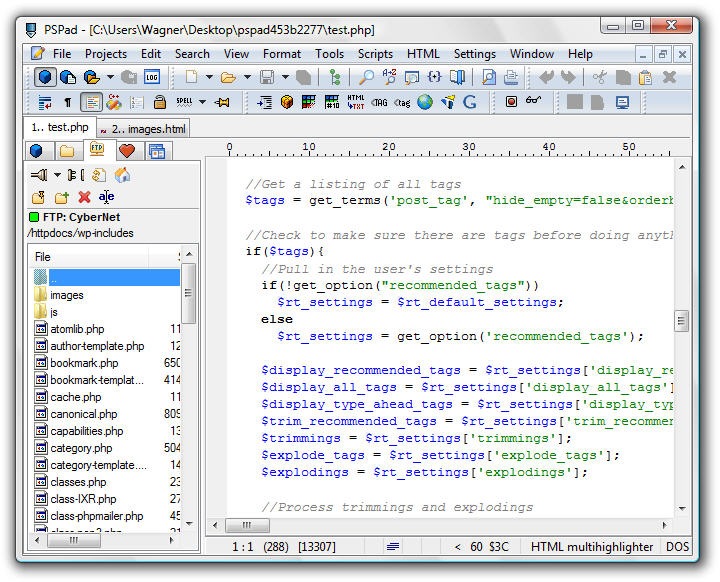Toggle the pin icon in toolbar
The image size is (720, 582).
point(222,102)
